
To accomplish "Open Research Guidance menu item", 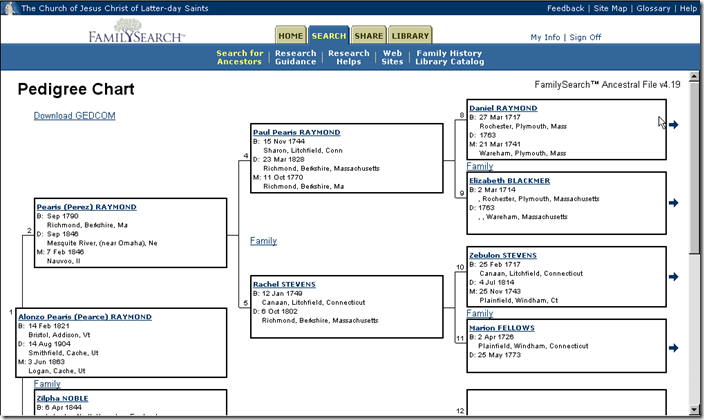I will pos(295,57).
